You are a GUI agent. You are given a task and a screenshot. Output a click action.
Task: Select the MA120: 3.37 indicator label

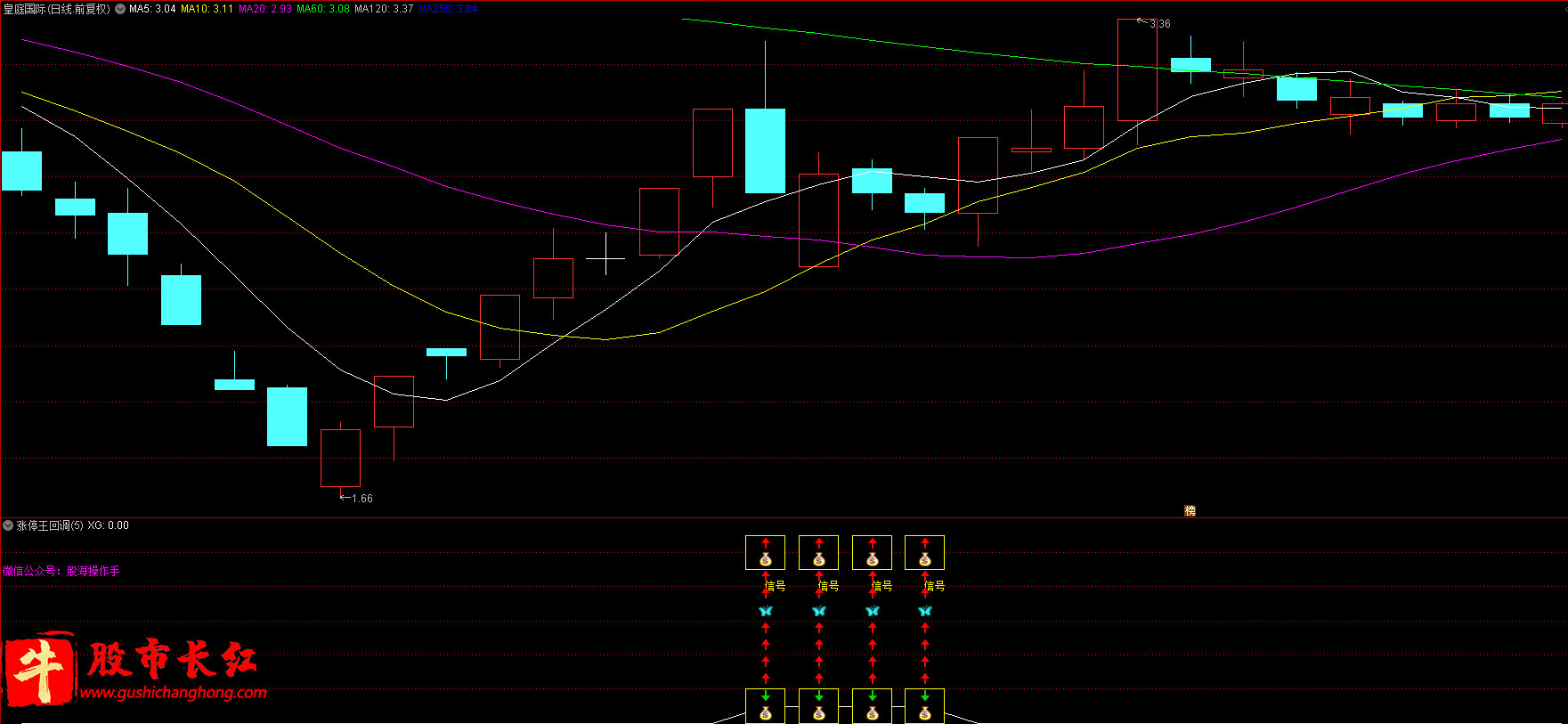click(x=384, y=9)
